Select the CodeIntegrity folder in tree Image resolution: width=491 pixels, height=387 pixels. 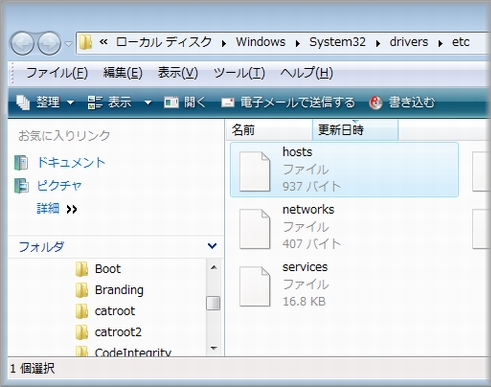[133, 352]
